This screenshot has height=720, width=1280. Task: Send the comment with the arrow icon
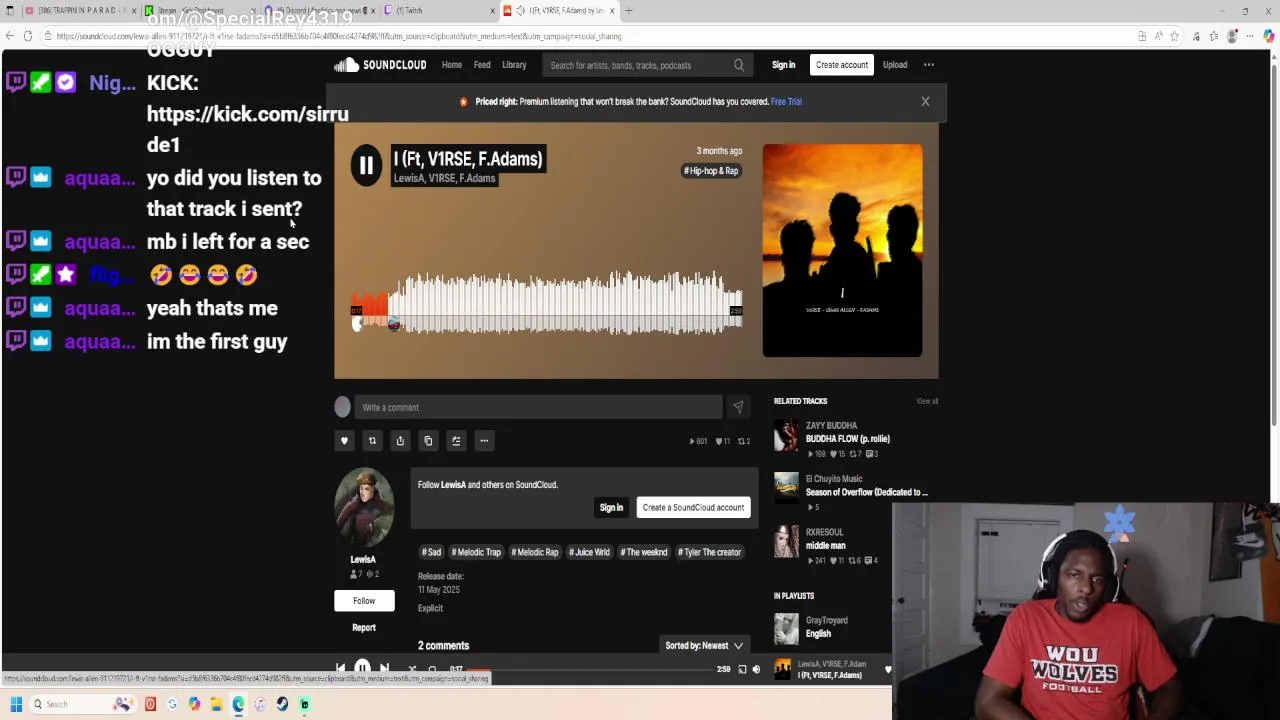click(738, 407)
